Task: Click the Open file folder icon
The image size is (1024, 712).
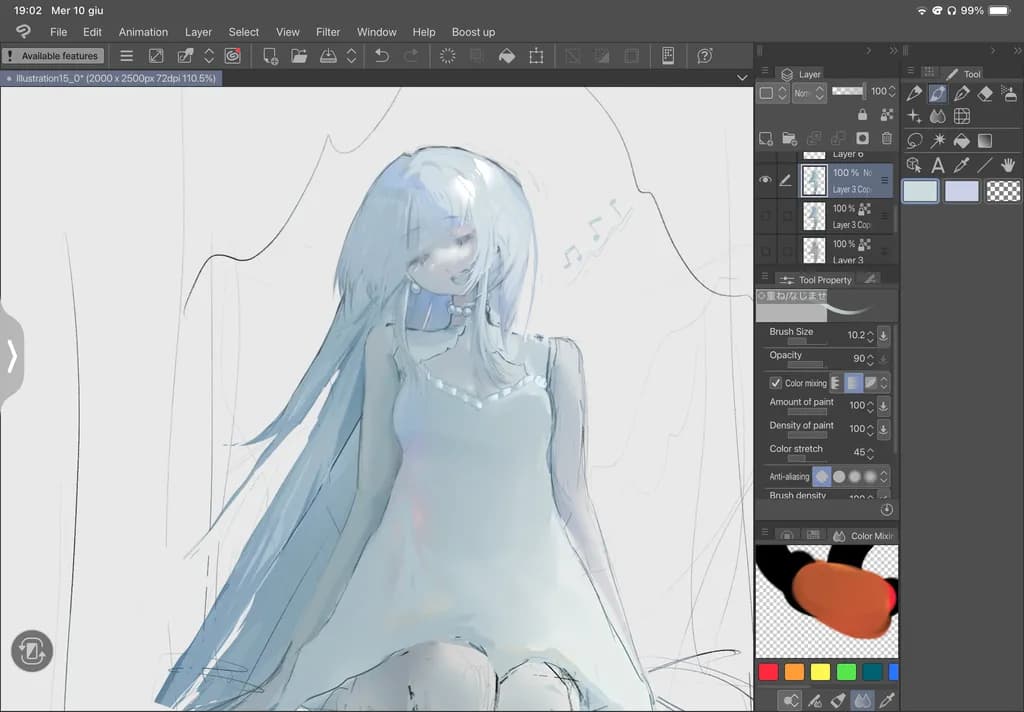Action: point(299,56)
